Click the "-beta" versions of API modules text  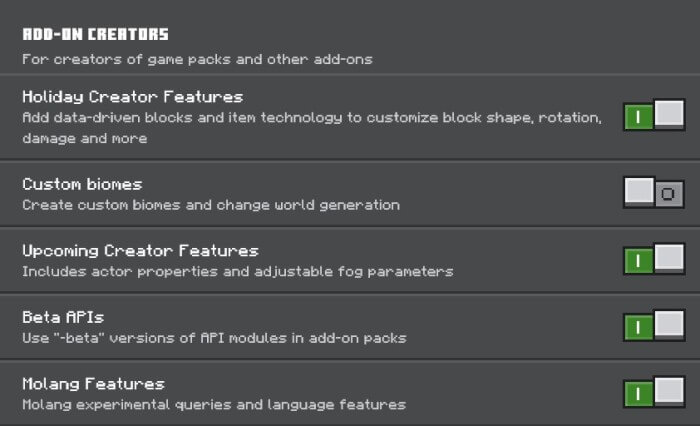click(214, 338)
